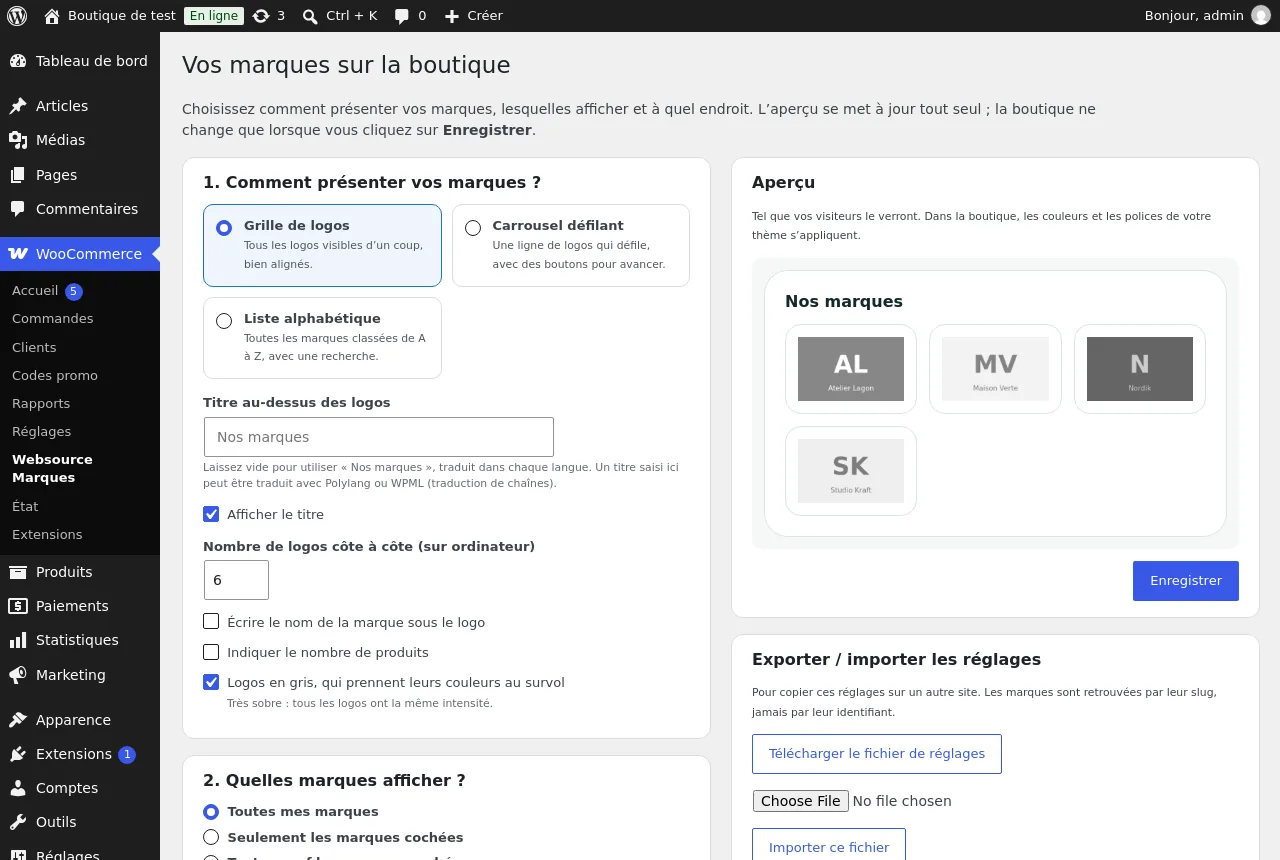
Task: Click the Extensions plug icon with badge
Action: [x=18, y=754]
